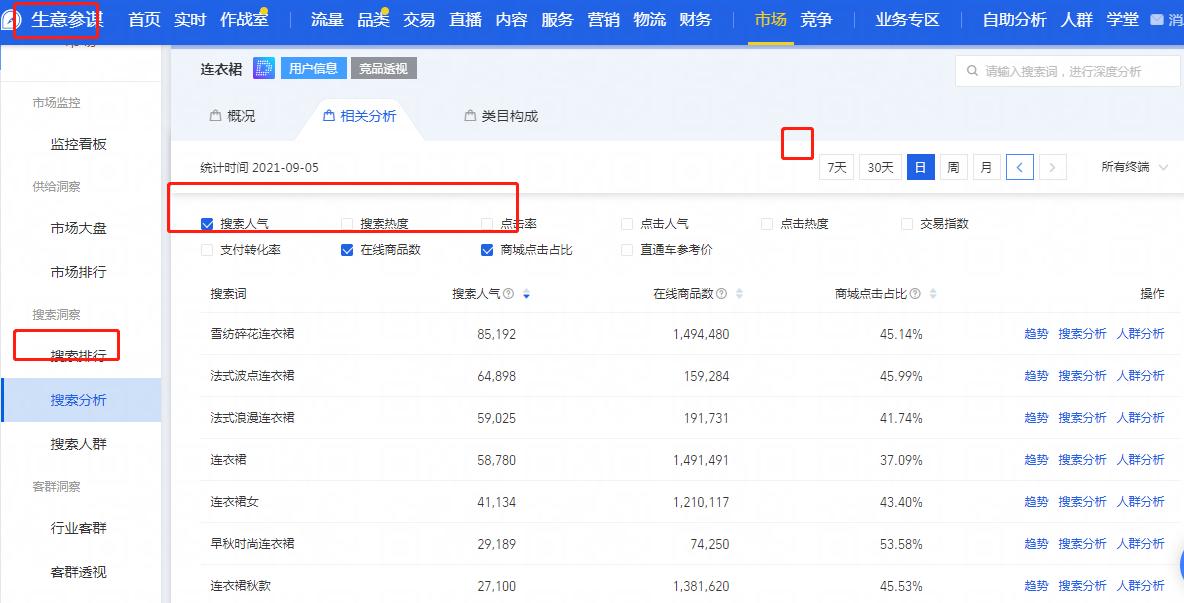
Task: Click the next-date chevron arrow
Action: click(1051, 166)
